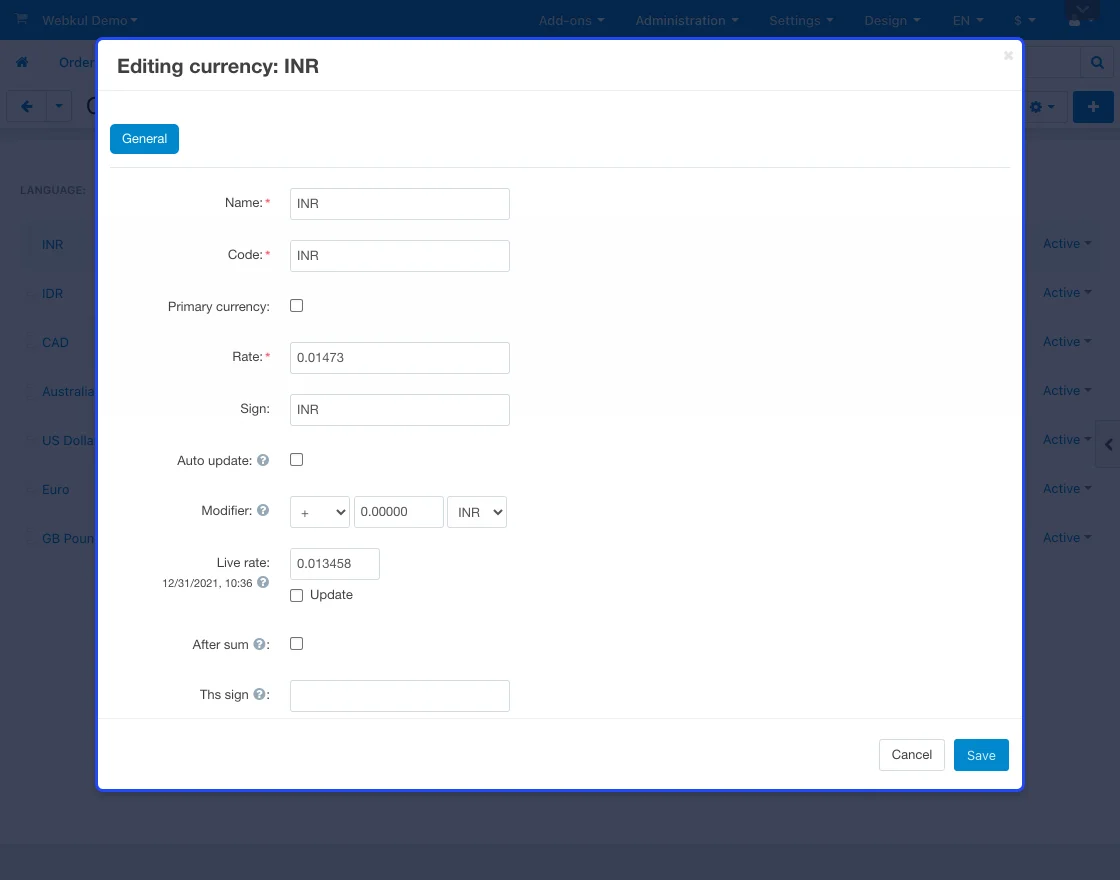Open the Modifier INR unit dropdown
Viewport: 1120px width, 880px height.
tap(477, 512)
